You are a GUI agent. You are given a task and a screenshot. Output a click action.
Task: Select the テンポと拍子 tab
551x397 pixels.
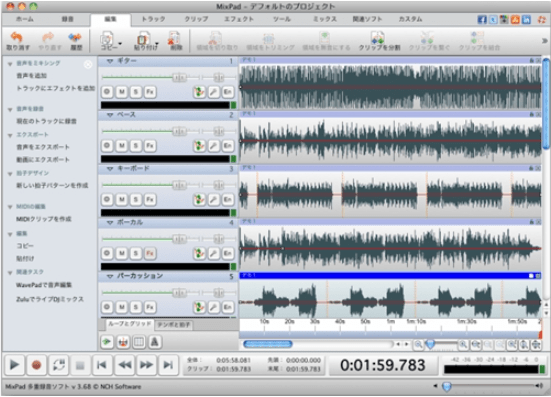coord(174,325)
